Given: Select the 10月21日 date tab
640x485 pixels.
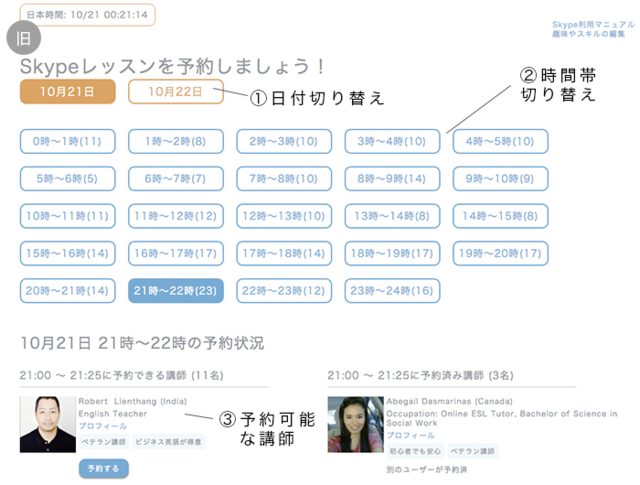Looking at the screenshot, I should click(x=67, y=92).
